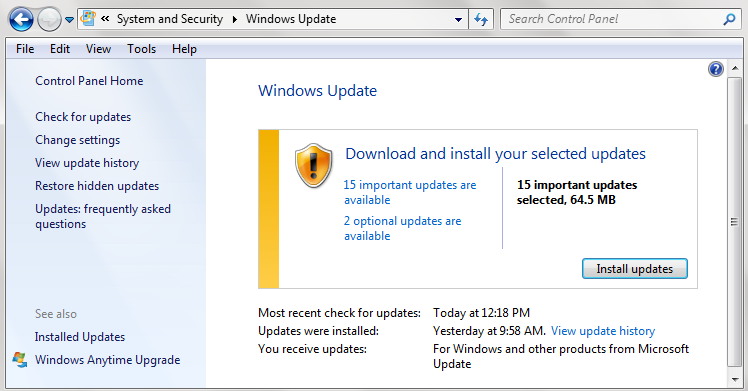Open Change settings in the left pane

(x=77, y=140)
